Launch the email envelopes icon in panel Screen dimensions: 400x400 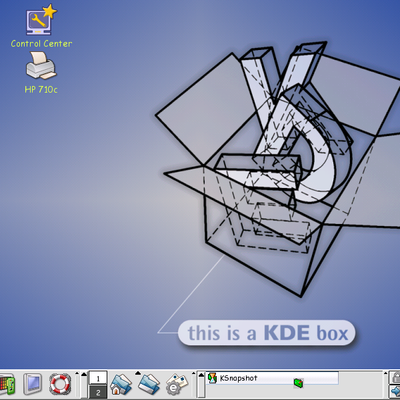(x=177, y=384)
